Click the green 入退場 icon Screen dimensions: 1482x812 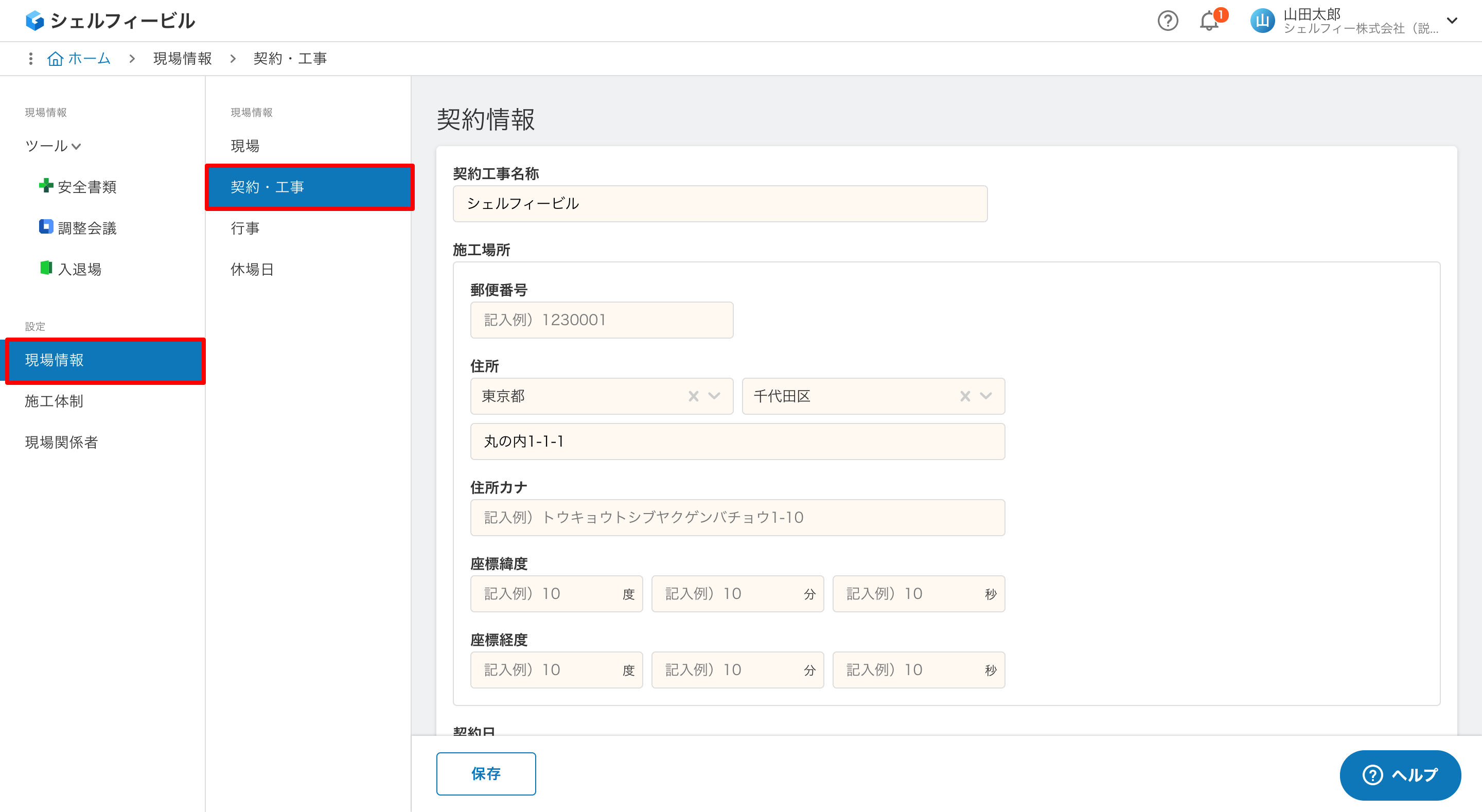click(45, 268)
